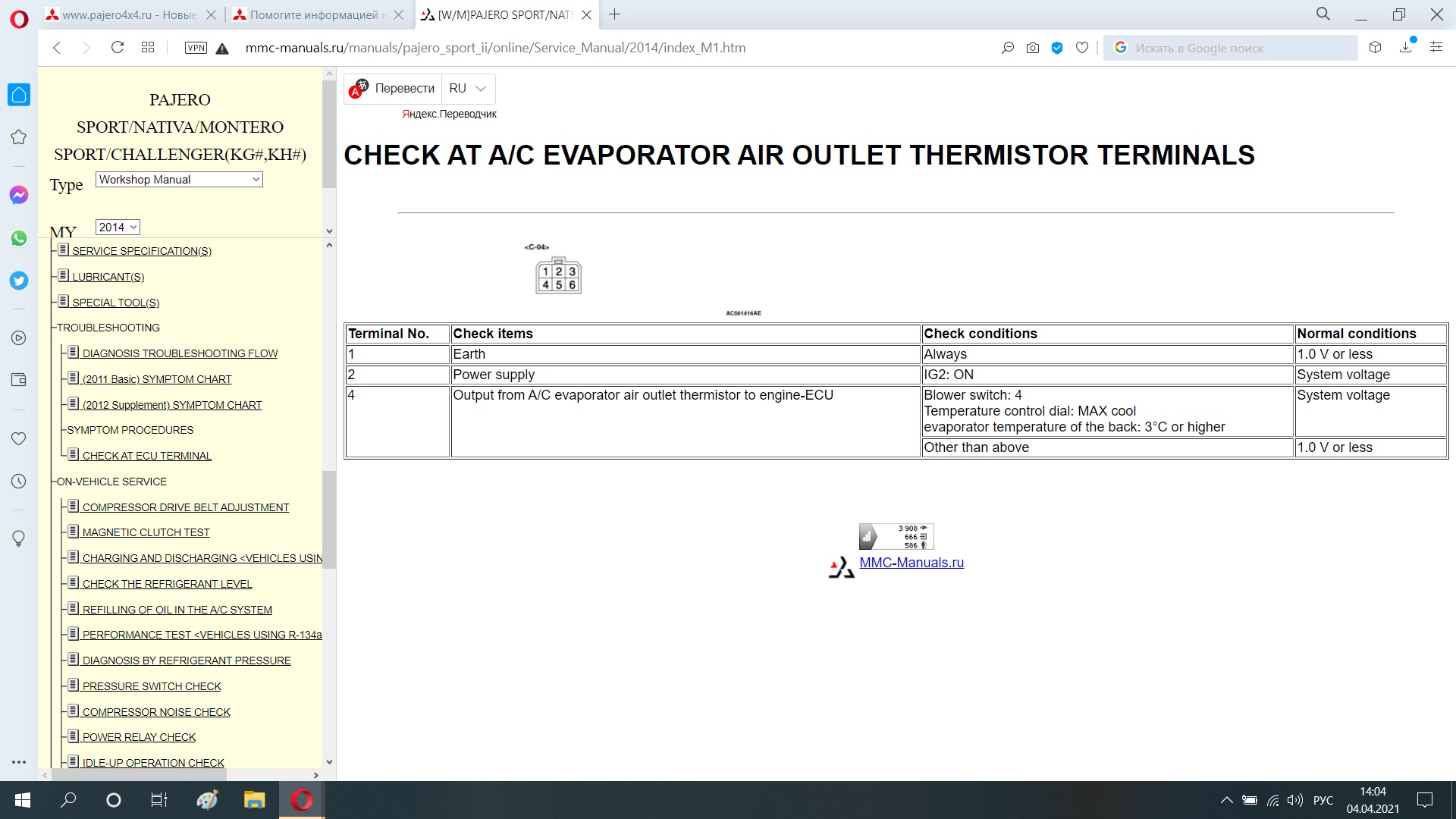Toggle ad blocker shield icon
The image size is (1456, 819).
pyautogui.click(x=1057, y=48)
